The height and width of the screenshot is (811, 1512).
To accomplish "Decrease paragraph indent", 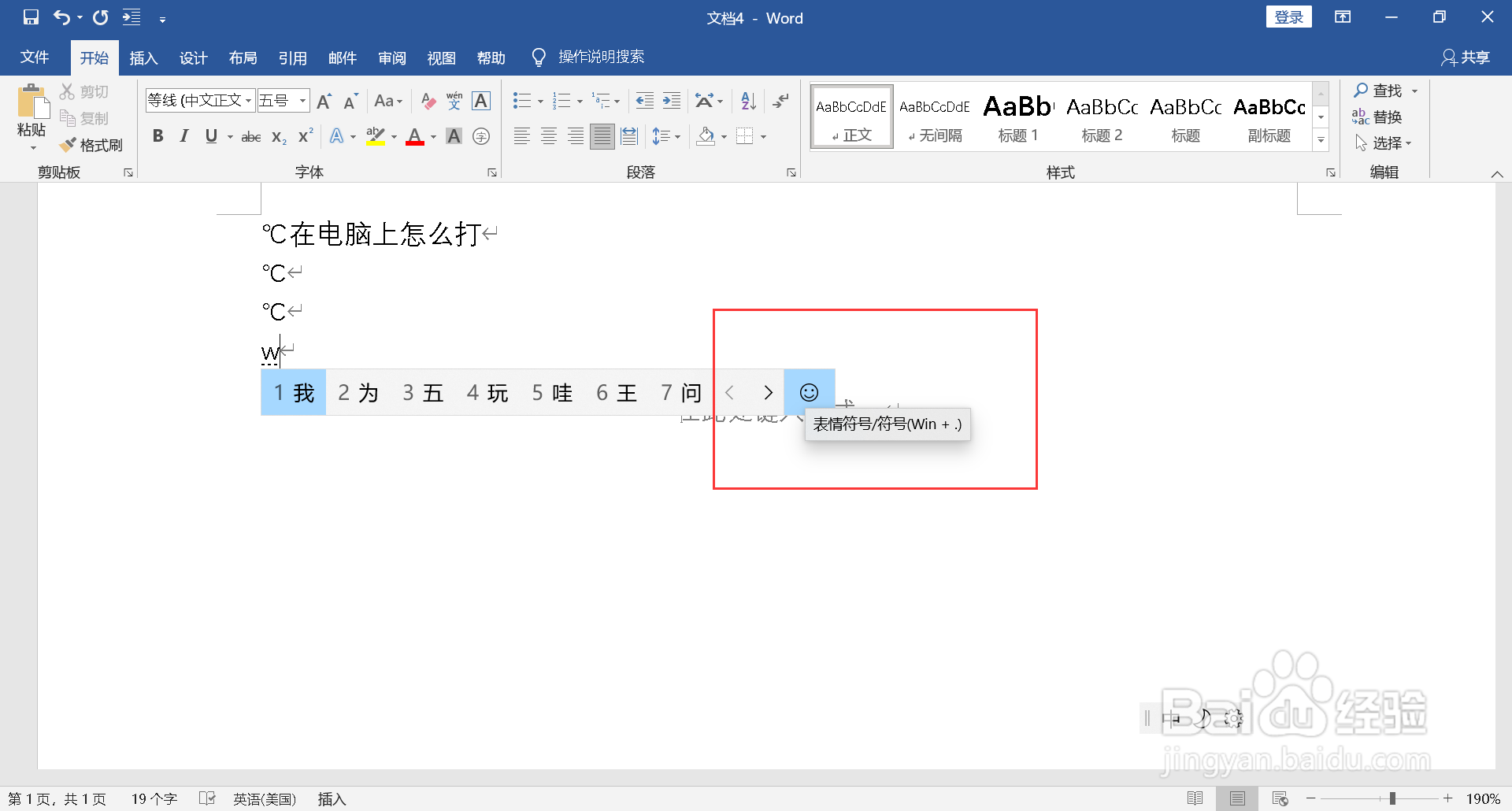I will point(644,101).
